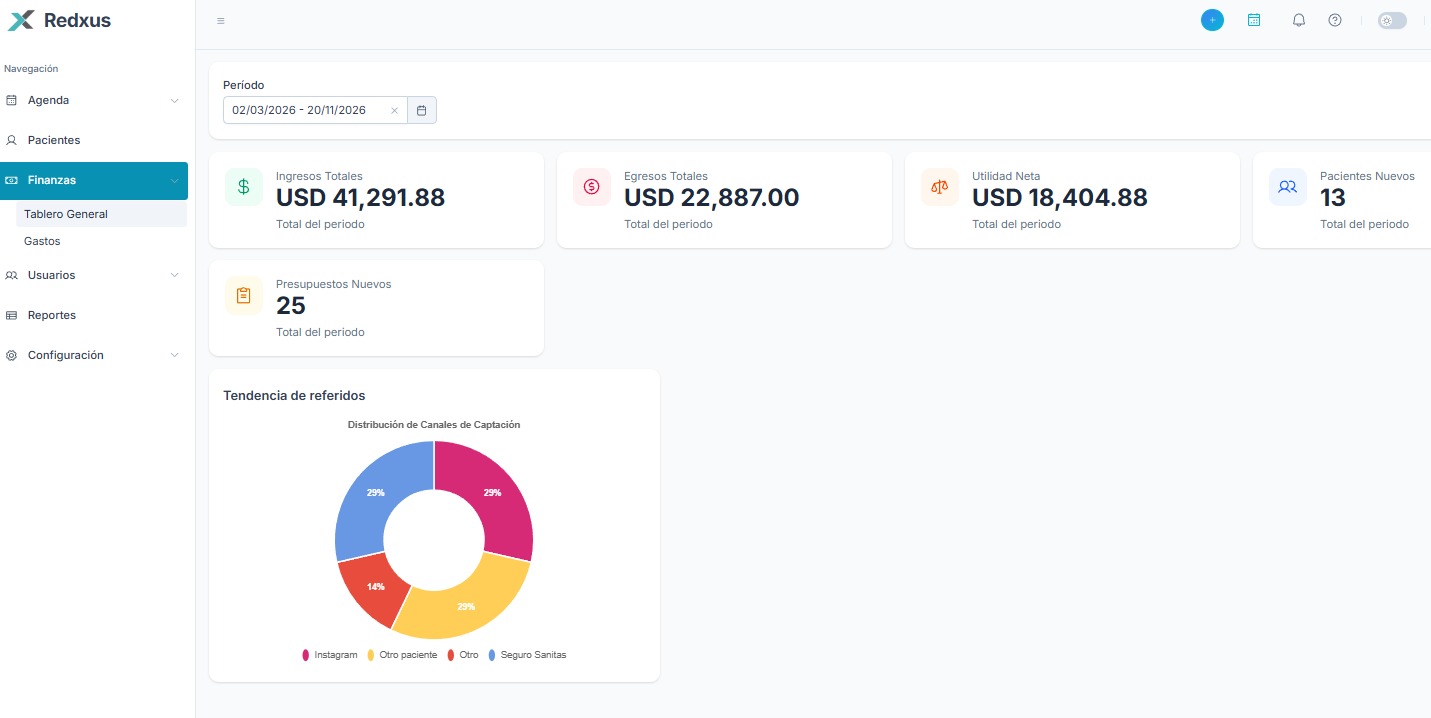Click the Presupuestos Nuevos count 25

[x=291, y=306]
